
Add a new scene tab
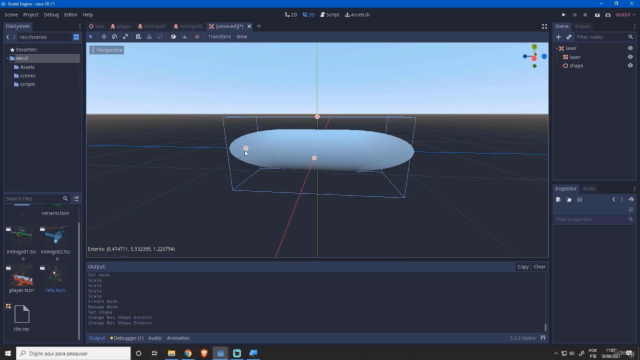259,26
